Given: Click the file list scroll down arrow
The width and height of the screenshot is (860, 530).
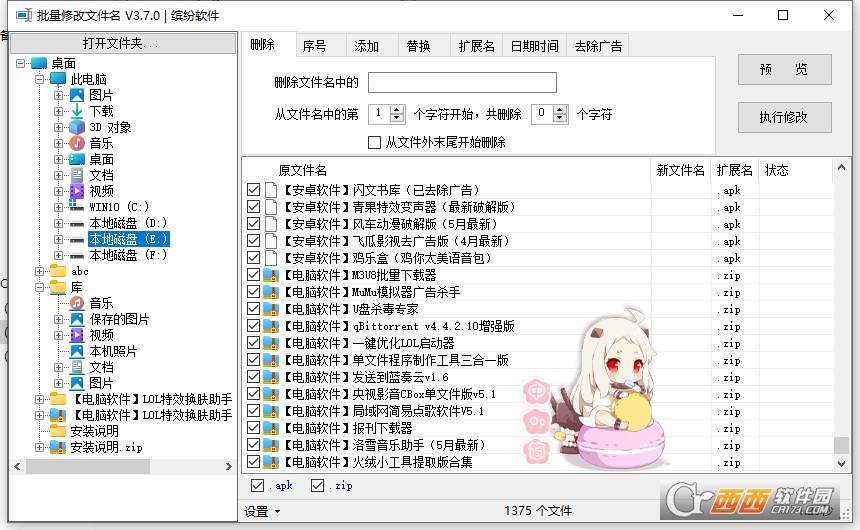Looking at the screenshot, I should pyautogui.click(x=841, y=464).
